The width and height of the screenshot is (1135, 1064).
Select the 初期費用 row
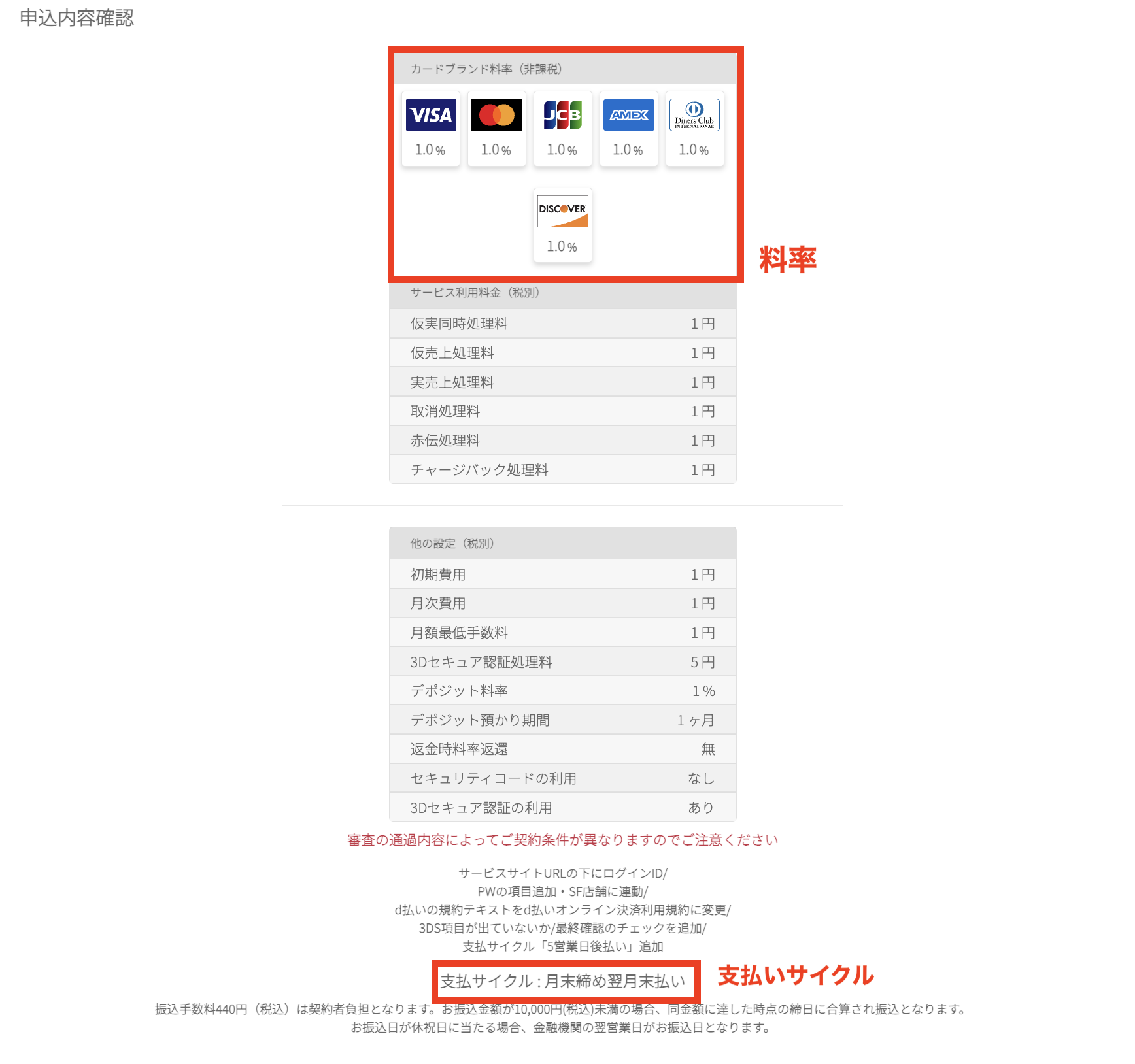coord(563,574)
